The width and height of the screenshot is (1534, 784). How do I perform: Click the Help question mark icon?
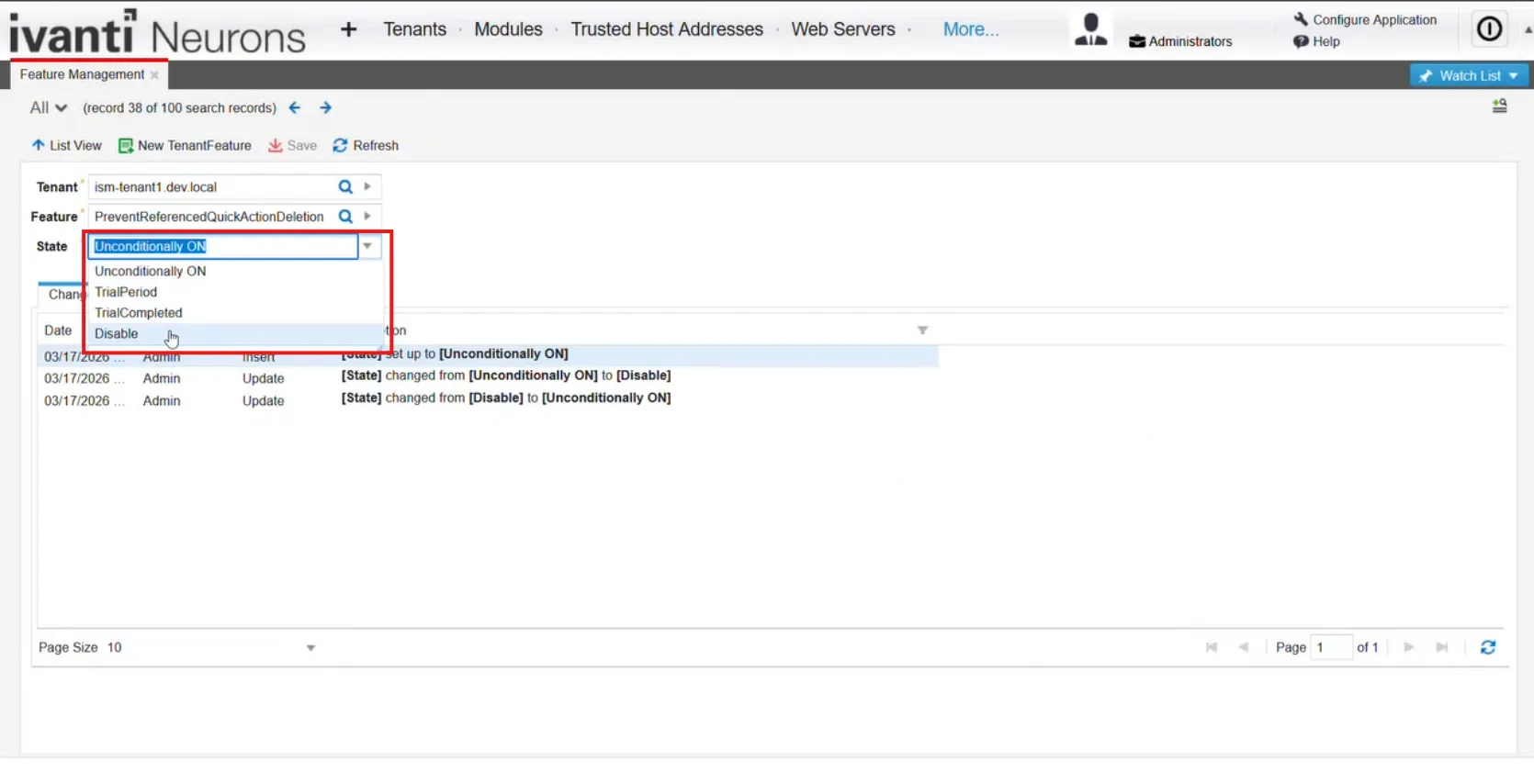pyautogui.click(x=1301, y=41)
